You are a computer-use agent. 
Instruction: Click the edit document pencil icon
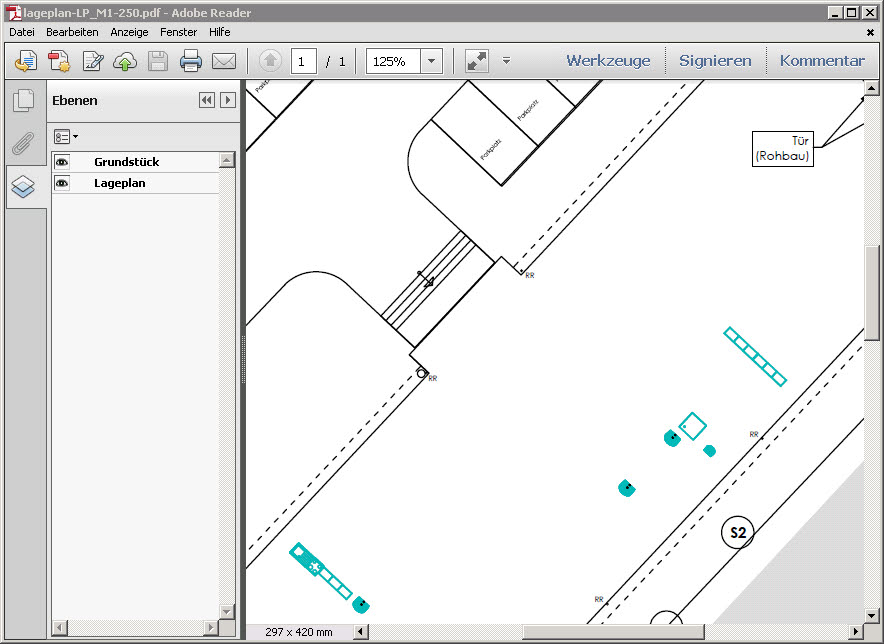pos(92,61)
